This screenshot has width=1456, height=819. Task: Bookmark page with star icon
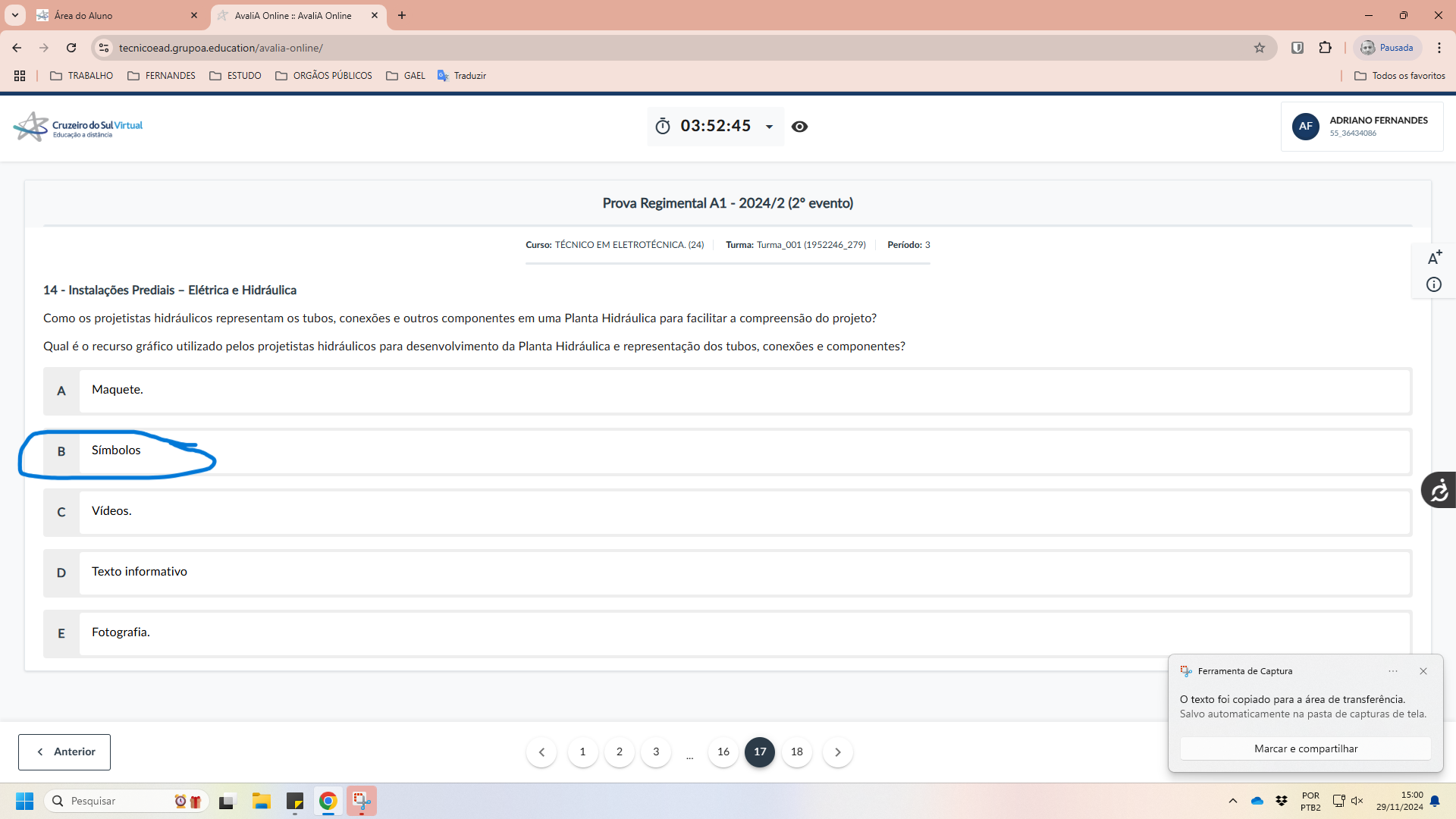tap(1260, 48)
